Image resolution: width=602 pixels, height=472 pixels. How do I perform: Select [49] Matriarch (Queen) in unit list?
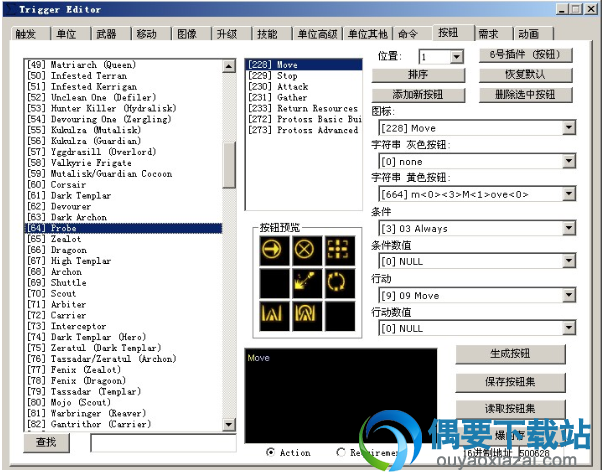point(123,65)
